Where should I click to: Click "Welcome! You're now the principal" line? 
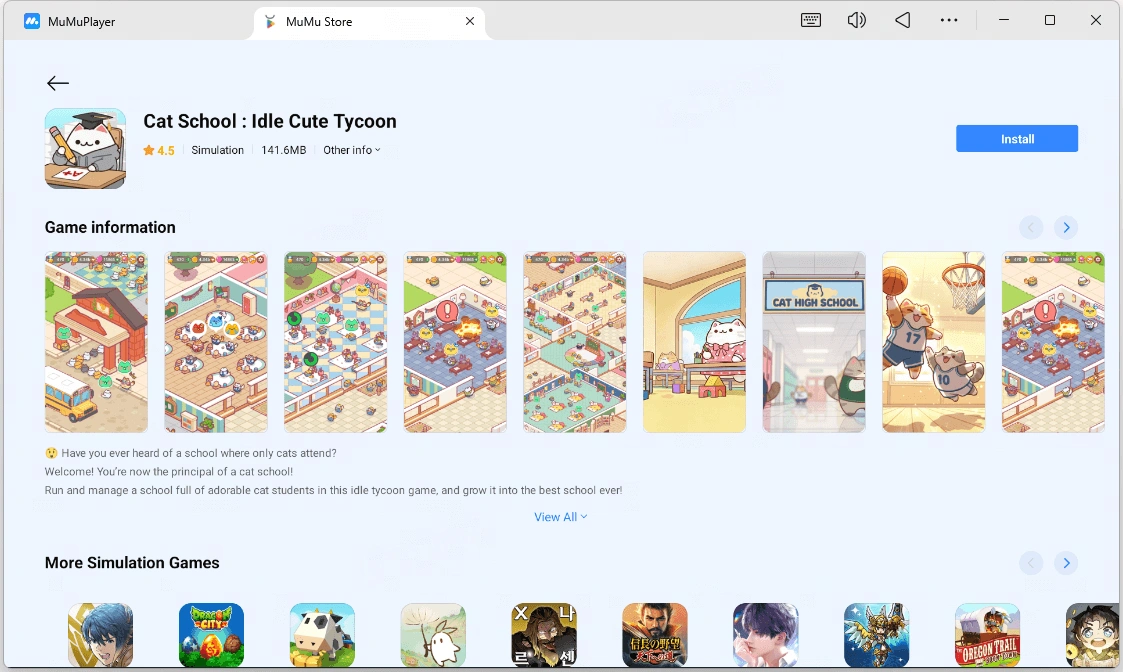coord(169,472)
